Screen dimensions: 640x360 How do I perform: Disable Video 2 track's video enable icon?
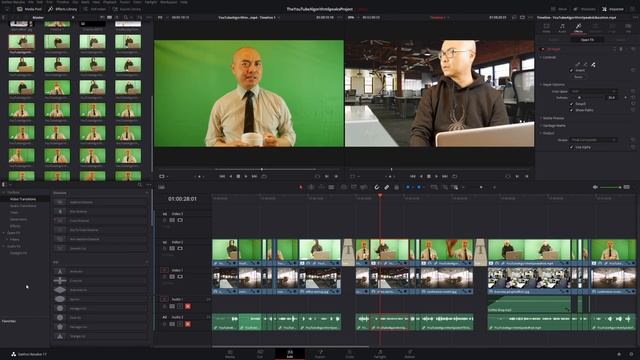180,248
